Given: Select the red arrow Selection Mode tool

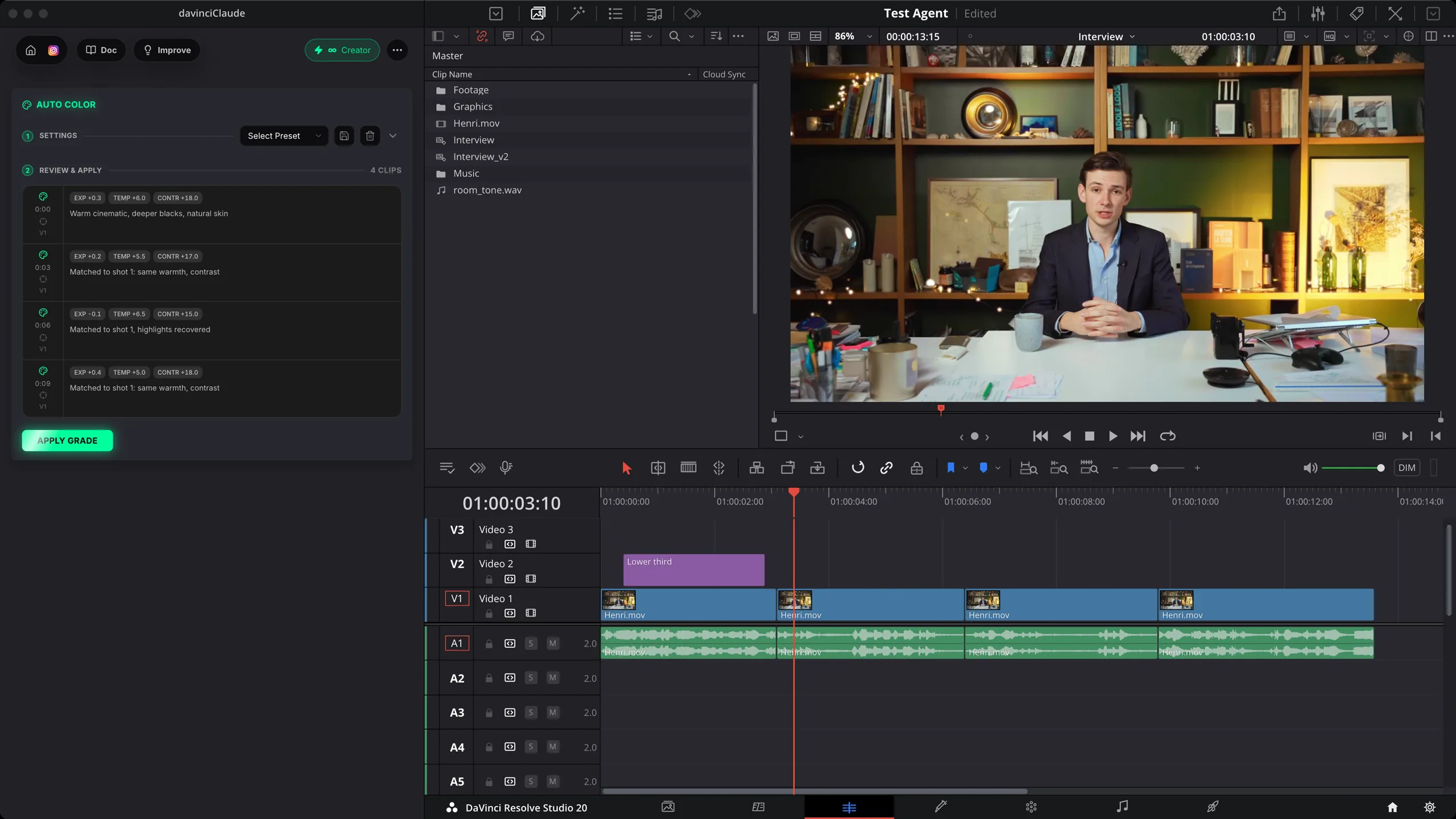Looking at the screenshot, I should point(626,468).
